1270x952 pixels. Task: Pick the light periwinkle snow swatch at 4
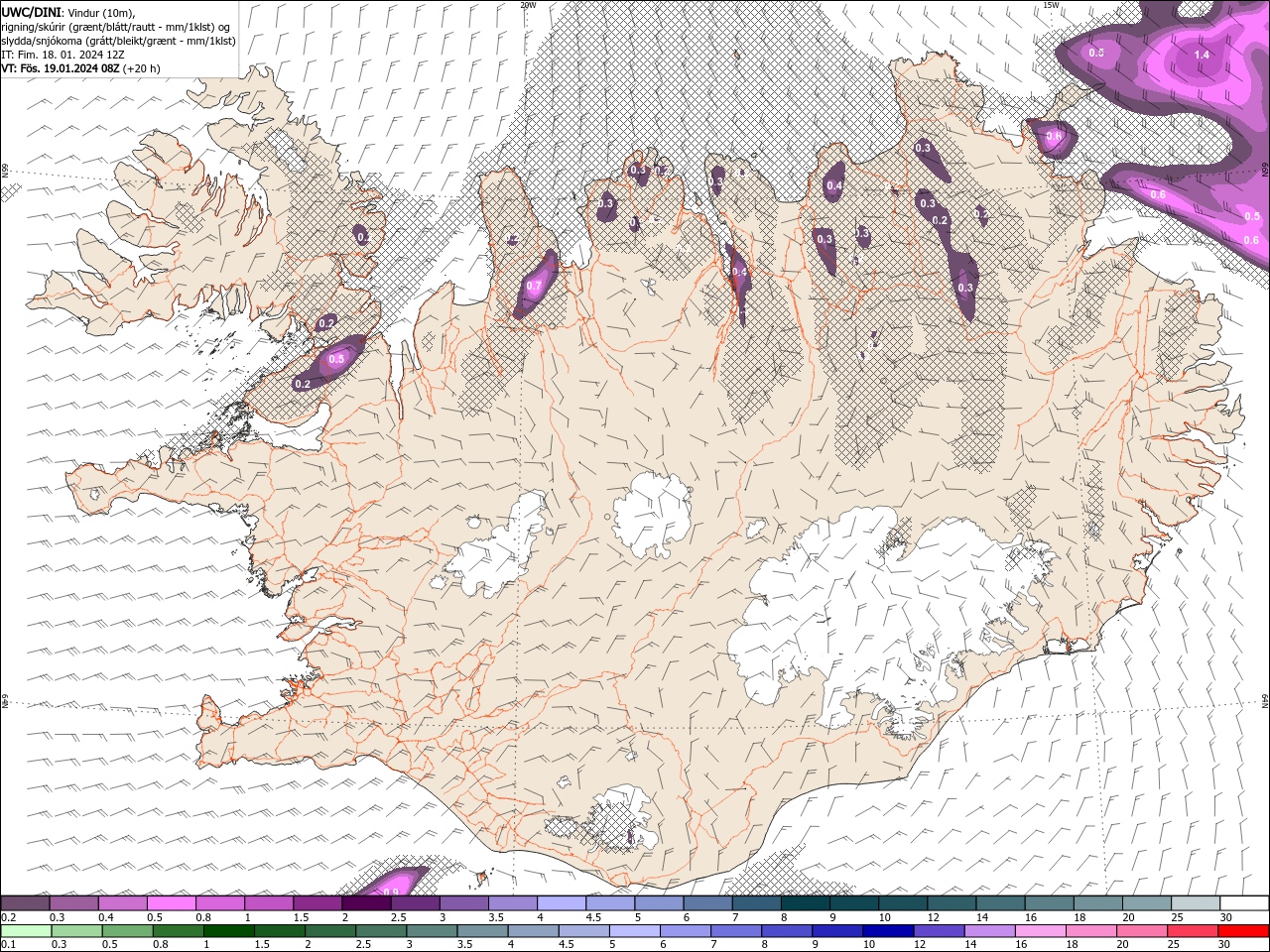pos(561,903)
